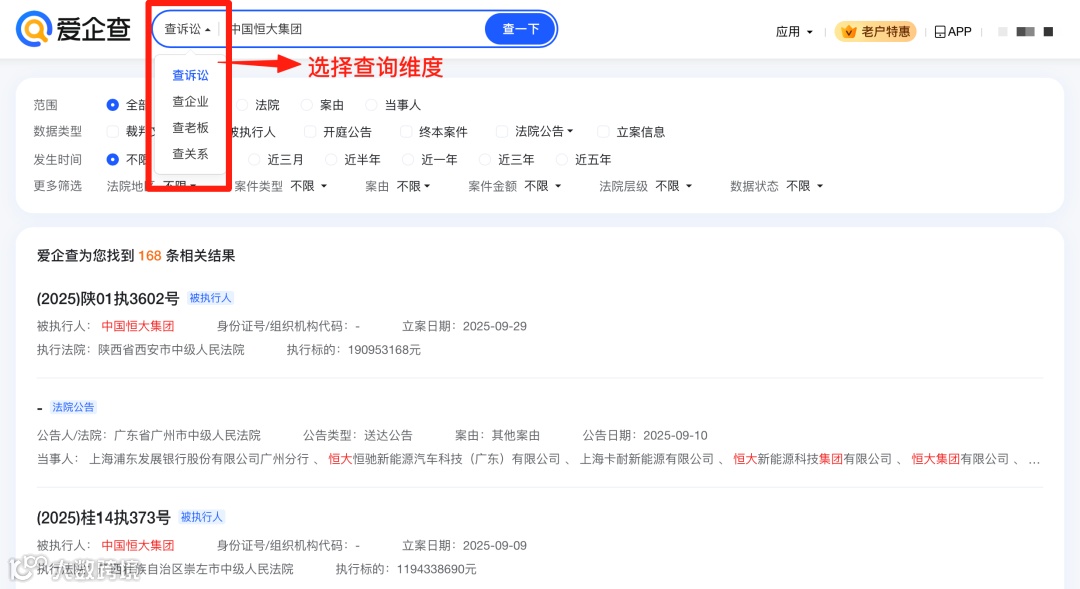Click filing date 2025-09-29
The image size is (1080, 589).
[x=495, y=326]
